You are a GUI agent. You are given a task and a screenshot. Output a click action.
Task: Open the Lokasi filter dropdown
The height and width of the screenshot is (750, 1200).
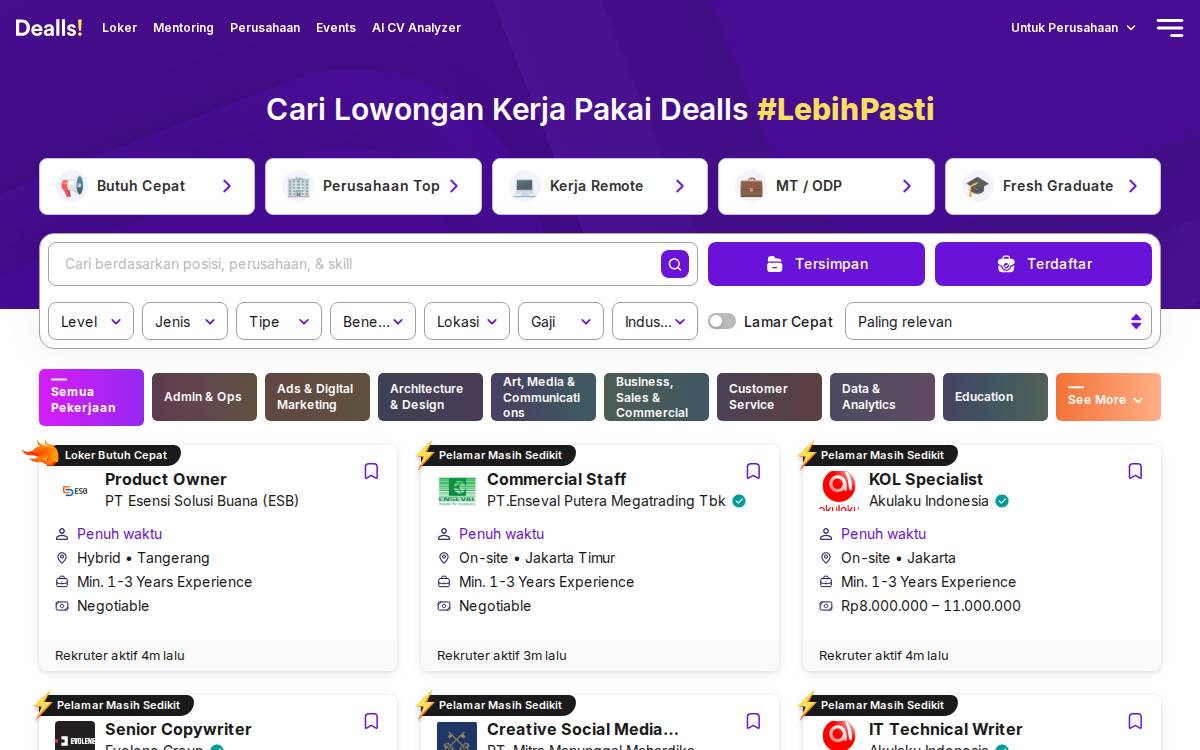click(x=467, y=321)
